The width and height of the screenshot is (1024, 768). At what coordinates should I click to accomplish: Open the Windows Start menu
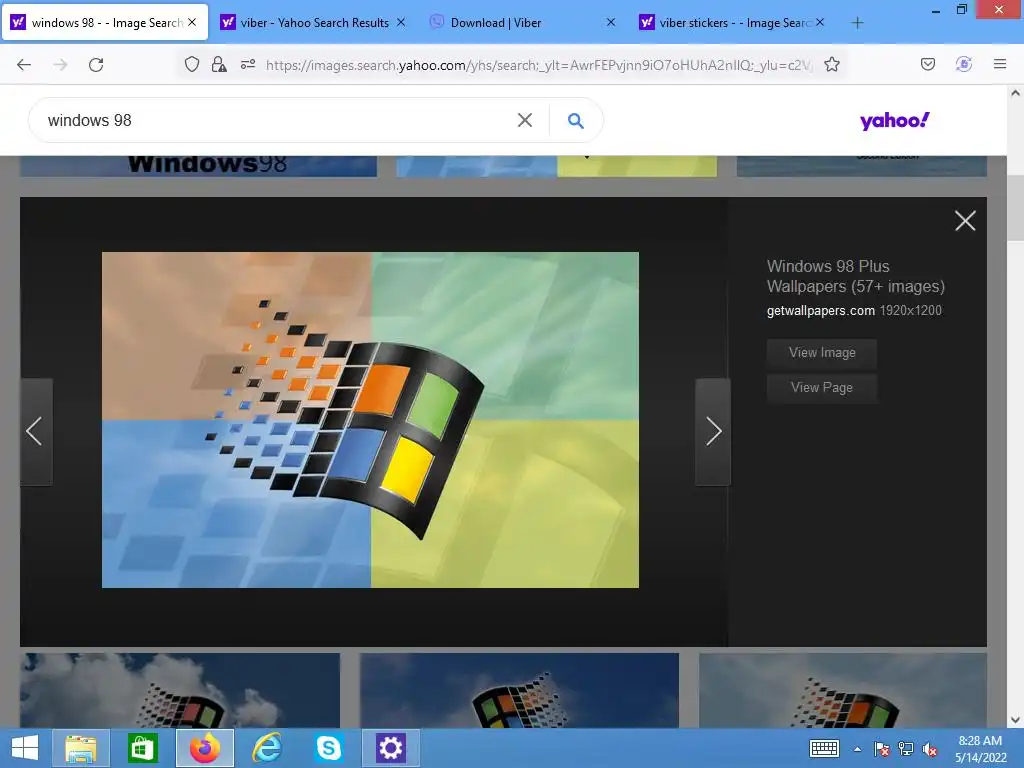point(25,748)
